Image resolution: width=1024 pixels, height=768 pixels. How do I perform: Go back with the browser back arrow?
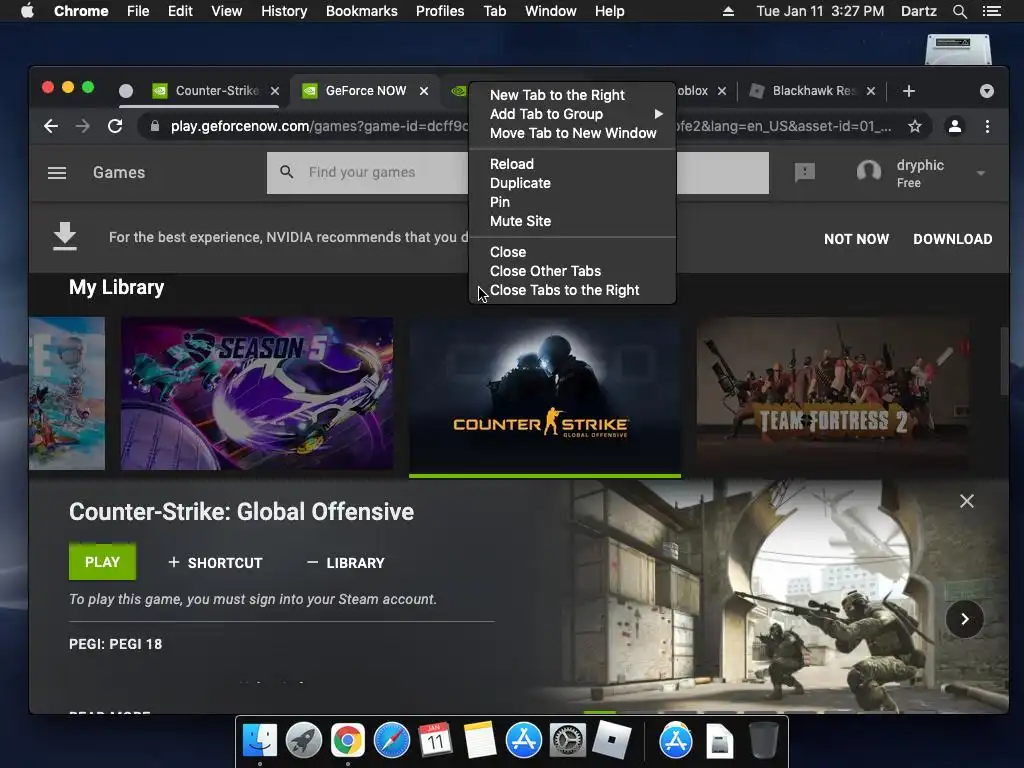pos(51,126)
